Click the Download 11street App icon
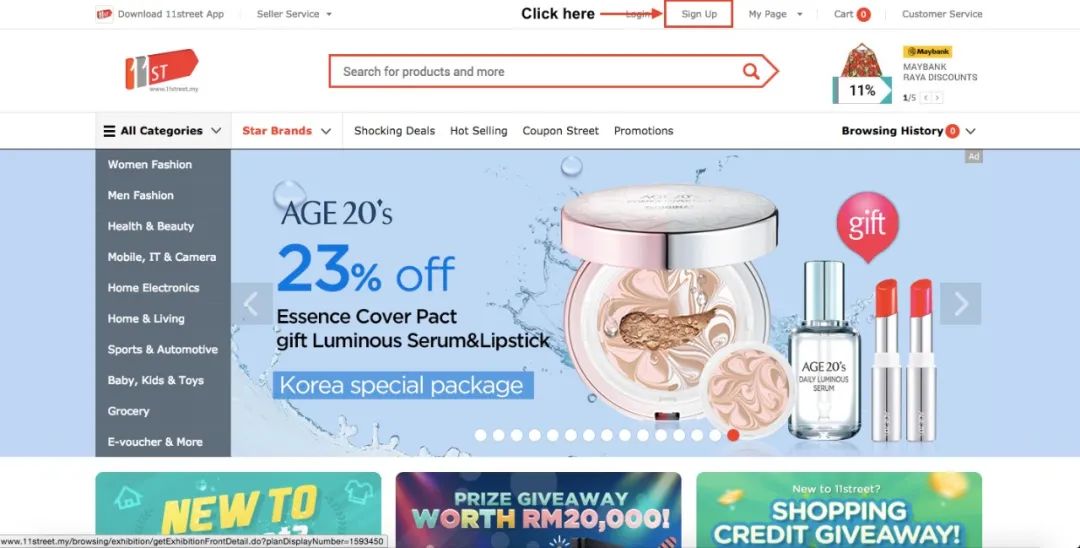The width and height of the screenshot is (1080, 548). [x=104, y=14]
